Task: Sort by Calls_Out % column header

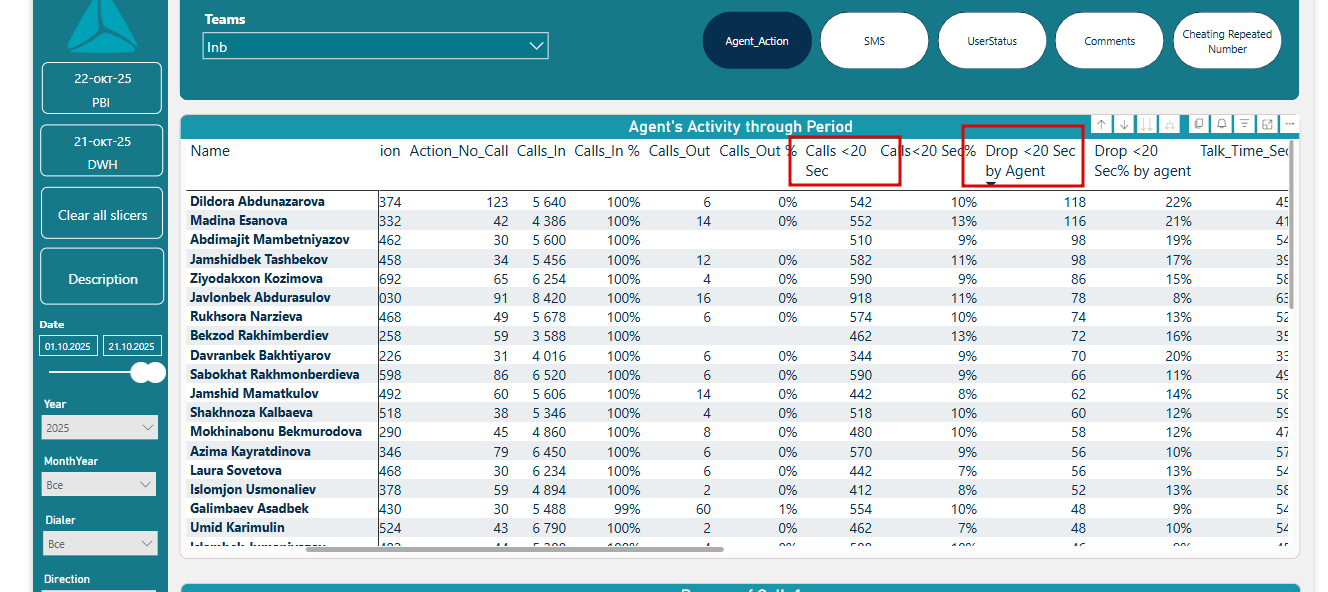Action: 758,151
